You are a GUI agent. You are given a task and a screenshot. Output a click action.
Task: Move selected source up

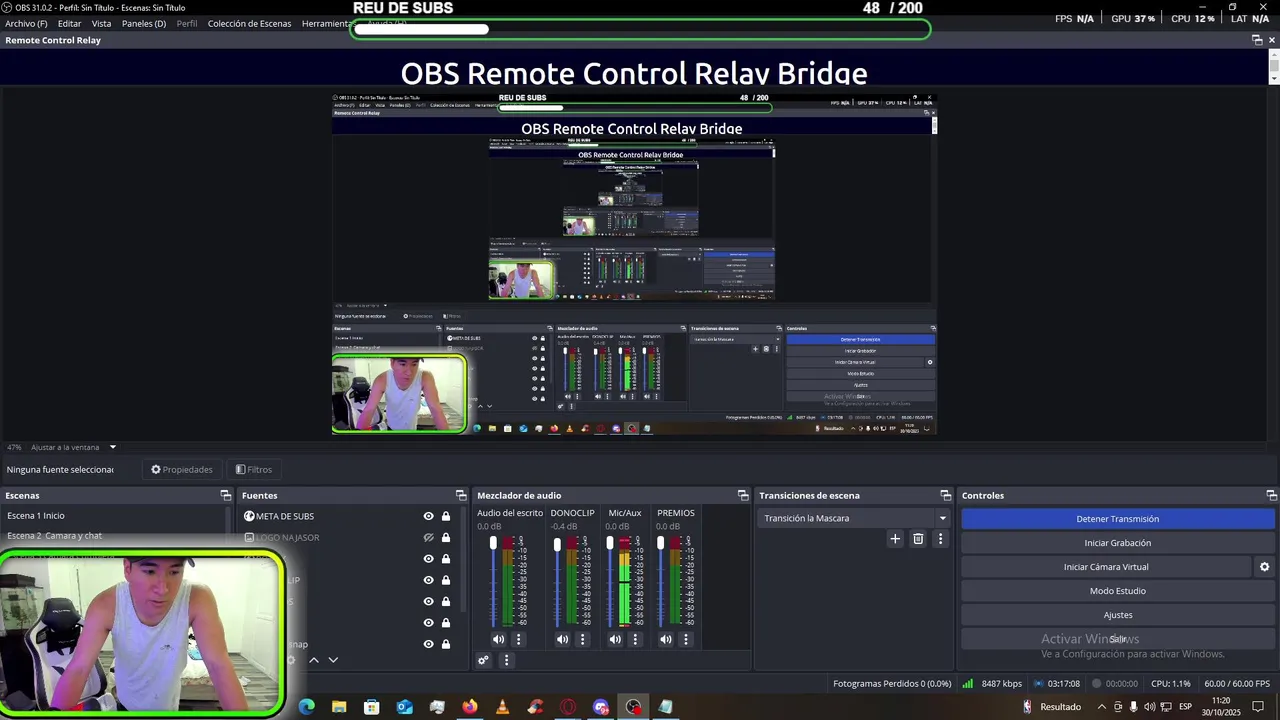click(313, 660)
